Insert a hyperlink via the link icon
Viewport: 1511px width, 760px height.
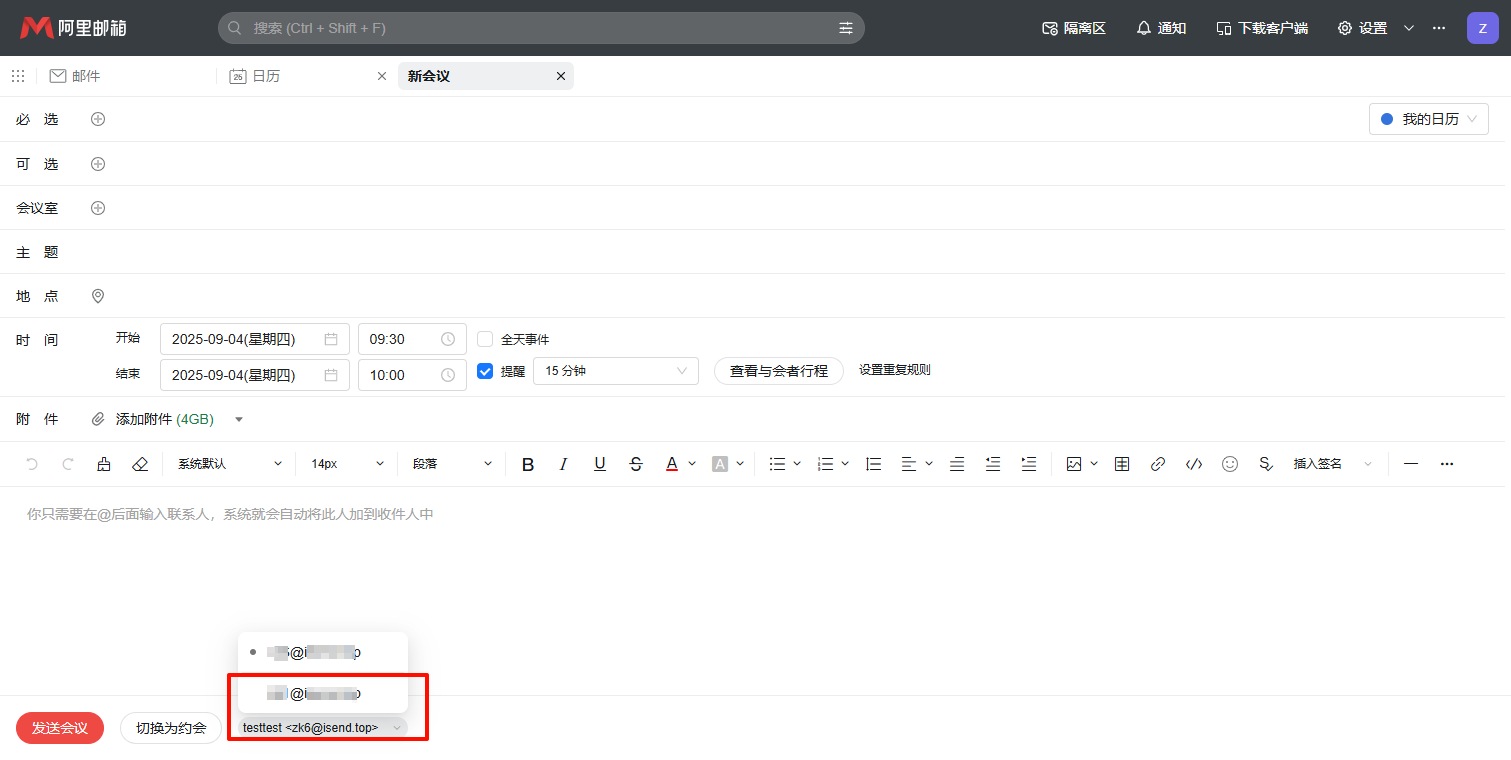coord(1158,464)
